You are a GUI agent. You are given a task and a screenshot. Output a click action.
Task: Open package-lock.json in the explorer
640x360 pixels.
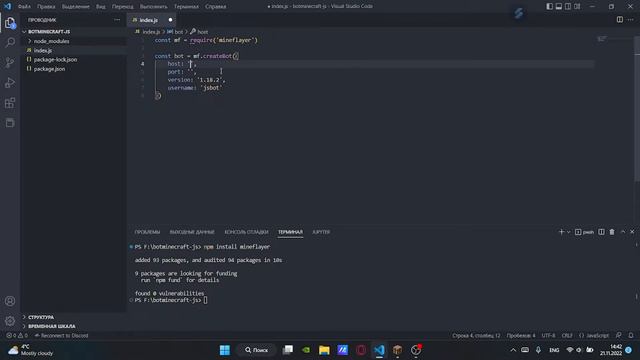(x=73, y=60)
